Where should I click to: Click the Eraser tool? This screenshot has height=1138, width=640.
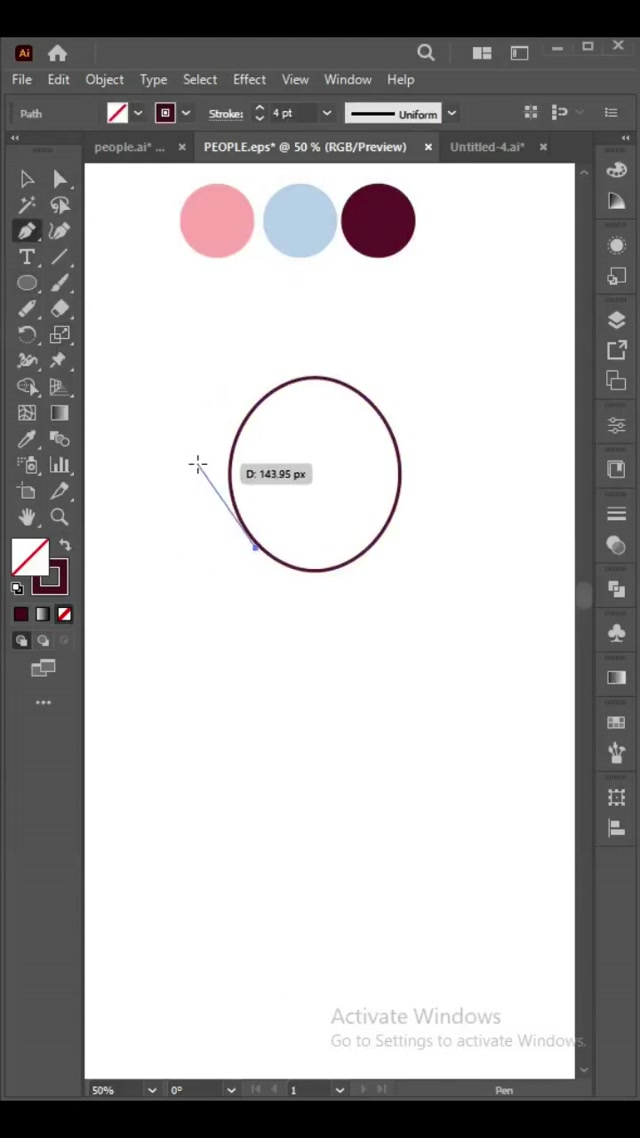pos(60,309)
